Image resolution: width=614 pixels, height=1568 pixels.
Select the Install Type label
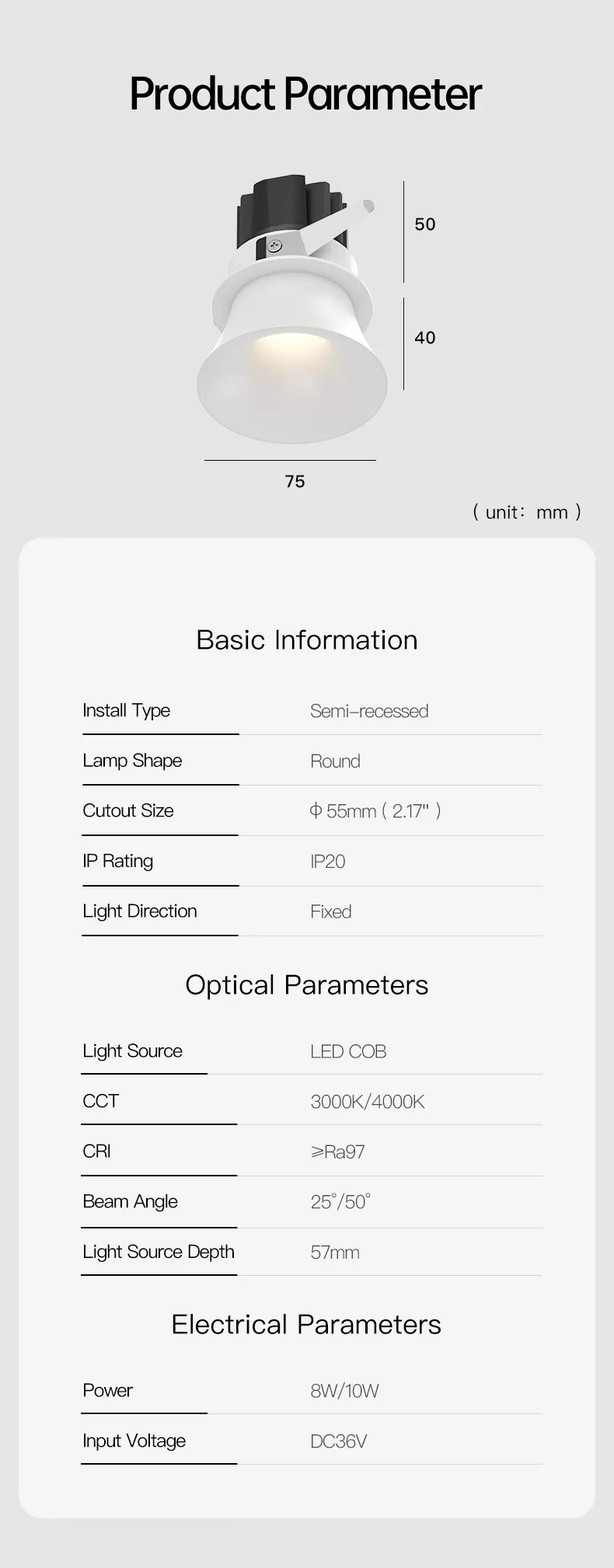coord(126,711)
